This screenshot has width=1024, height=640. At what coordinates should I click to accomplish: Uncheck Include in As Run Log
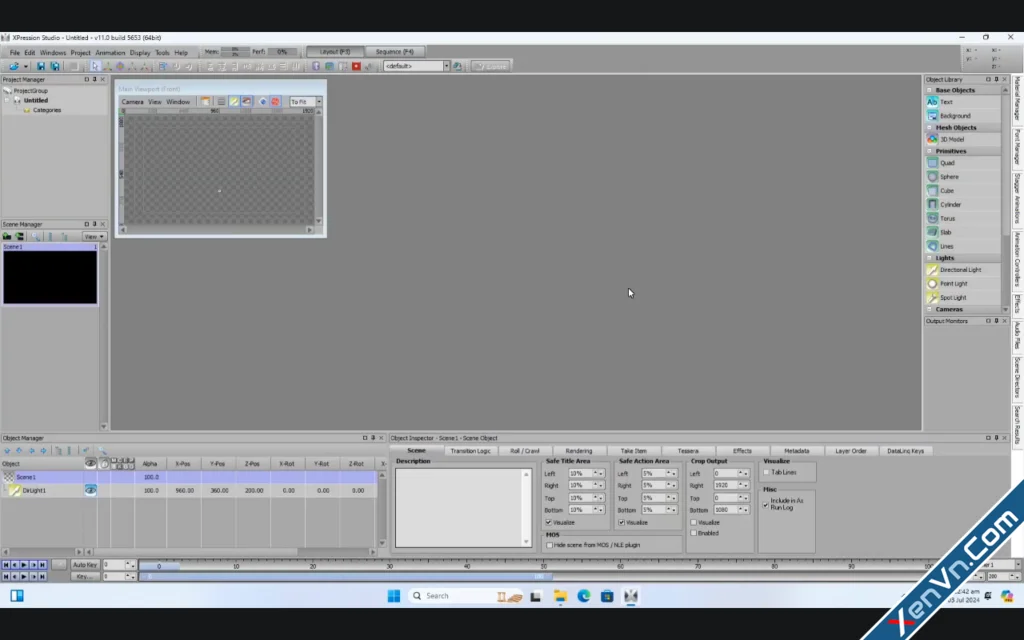coord(766,504)
